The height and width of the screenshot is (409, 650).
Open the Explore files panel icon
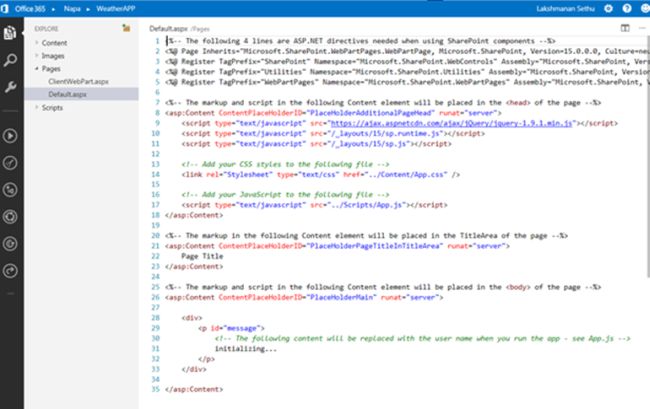pos(10,33)
